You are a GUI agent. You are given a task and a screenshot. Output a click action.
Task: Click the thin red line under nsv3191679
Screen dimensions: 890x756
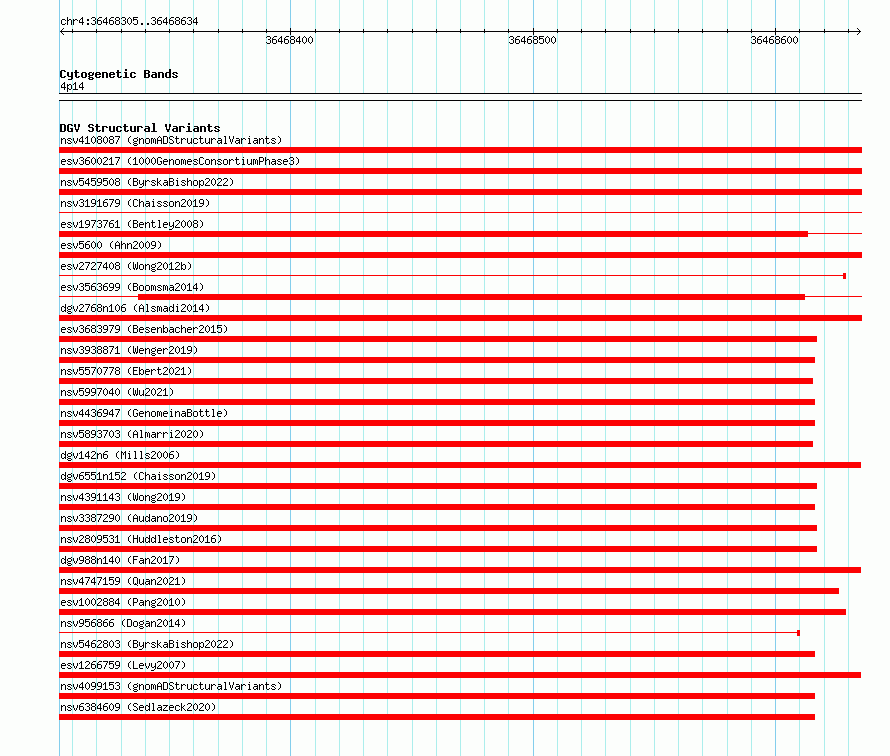pos(460,213)
